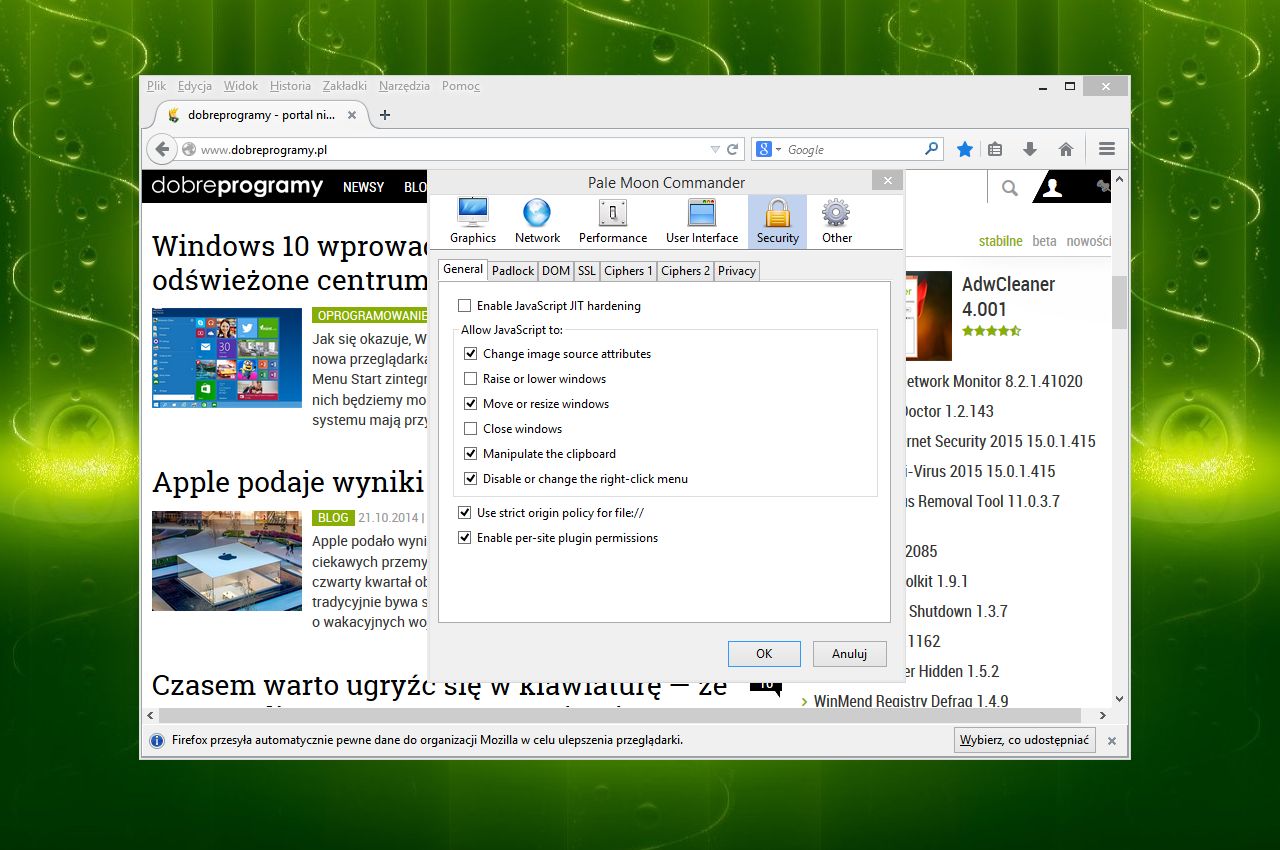Viewport: 1280px width, 850px height.
Task: Open the Historia menu
Action: tap(290, 86)
